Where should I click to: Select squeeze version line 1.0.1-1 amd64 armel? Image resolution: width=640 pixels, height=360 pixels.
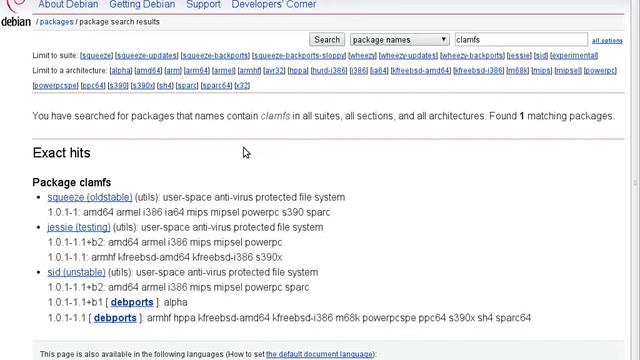tap(189, 212)
